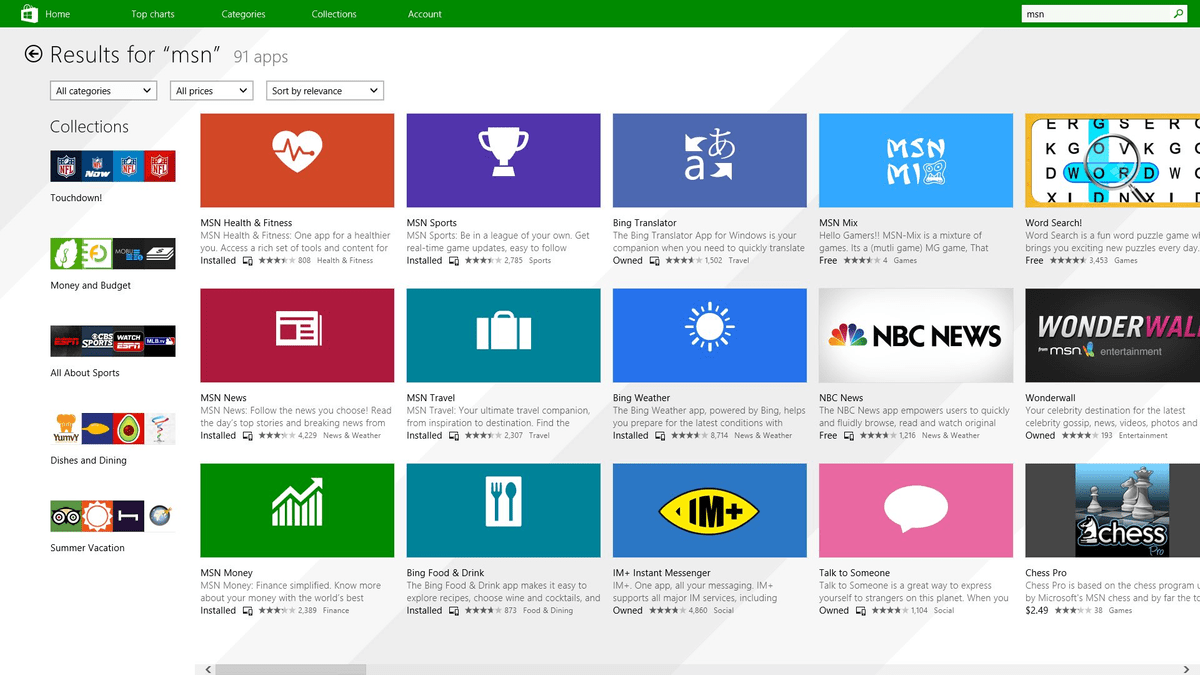Screen dimensions: 1200x675
Task: Open the Bing Weather sun tile
Action: pos(709,335)
